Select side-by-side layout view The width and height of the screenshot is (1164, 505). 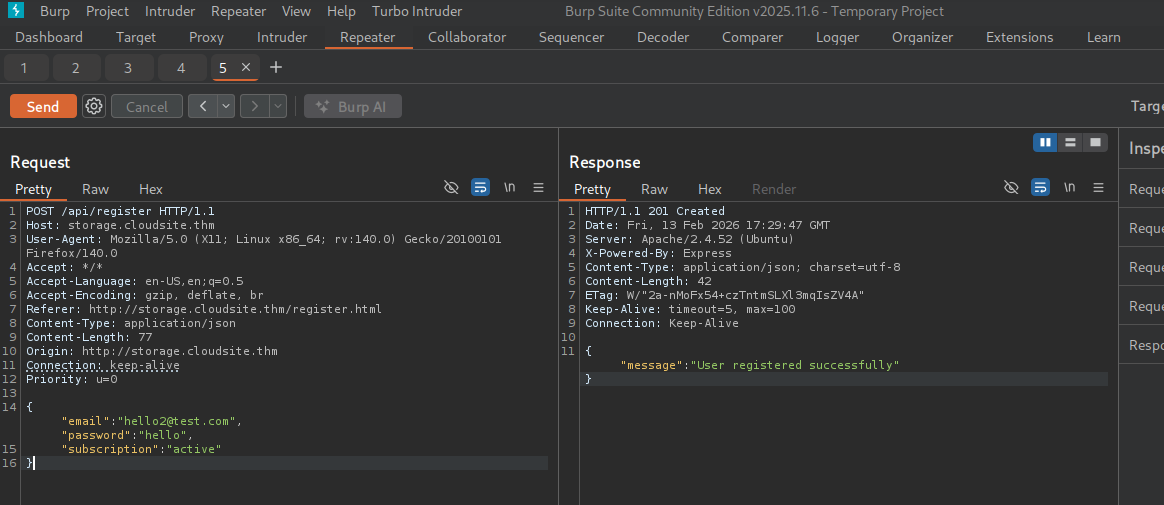[1045, 143]
